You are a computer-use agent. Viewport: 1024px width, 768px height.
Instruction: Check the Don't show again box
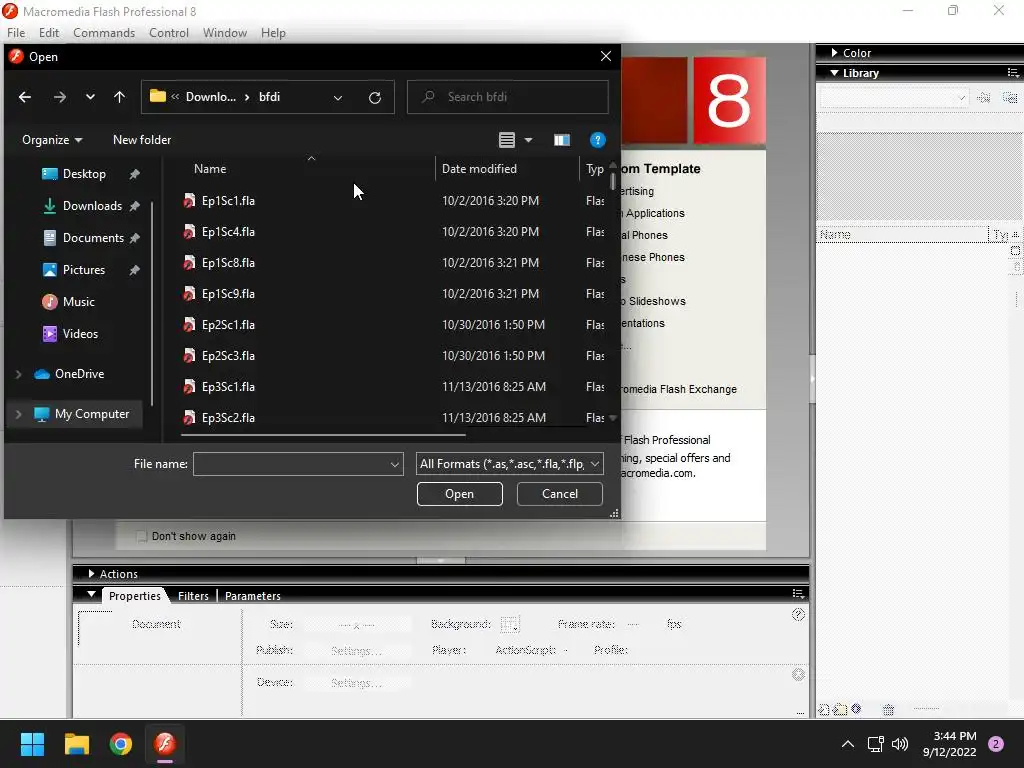pyautogui.click(x=141, y=536)
